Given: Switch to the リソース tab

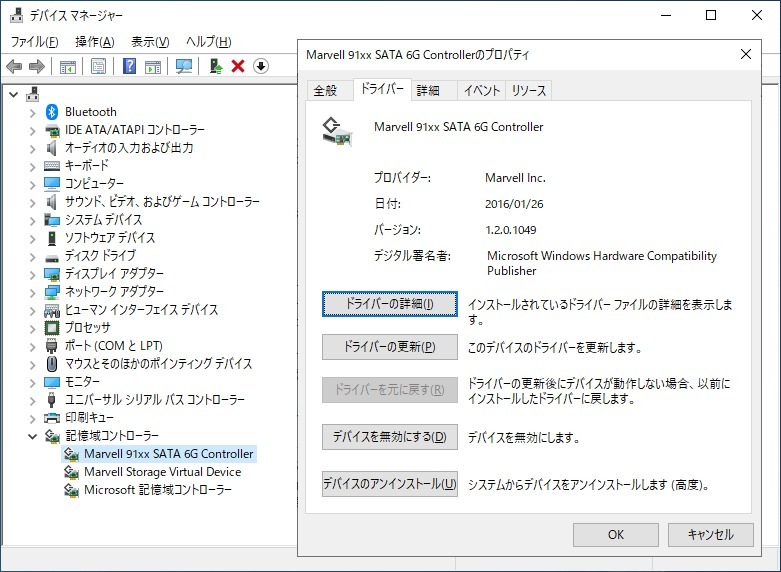Looking at the screenshot, I should click(528, 90).
